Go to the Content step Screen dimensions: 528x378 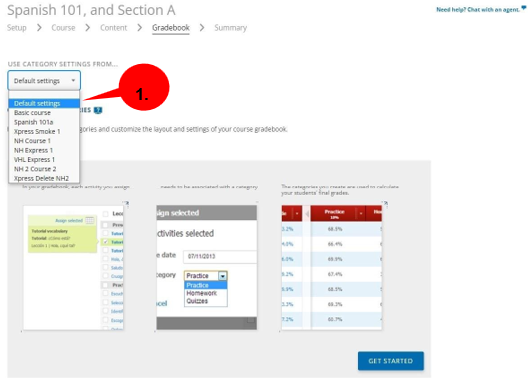113,28
